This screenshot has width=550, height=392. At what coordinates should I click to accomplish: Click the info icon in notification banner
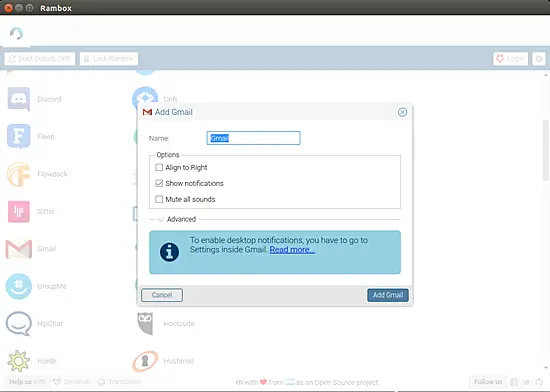pyautogui.click(x=169, y=252)
